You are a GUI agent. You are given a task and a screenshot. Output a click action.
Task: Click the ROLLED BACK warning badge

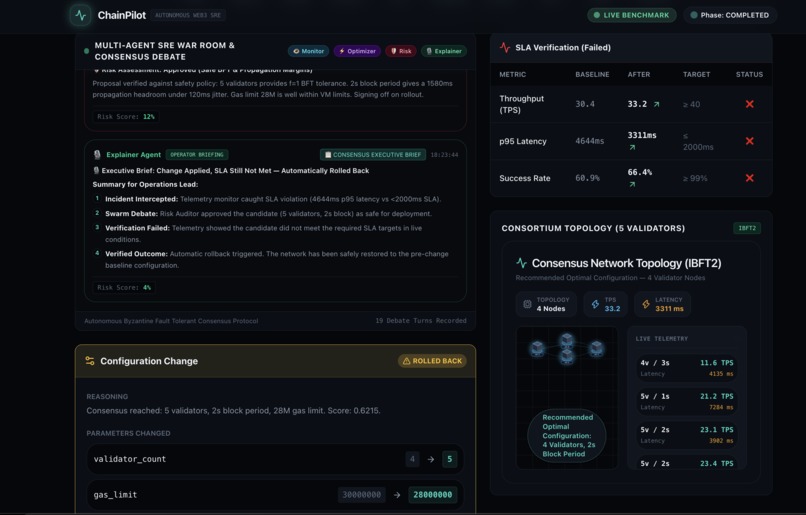click(432, 361)
